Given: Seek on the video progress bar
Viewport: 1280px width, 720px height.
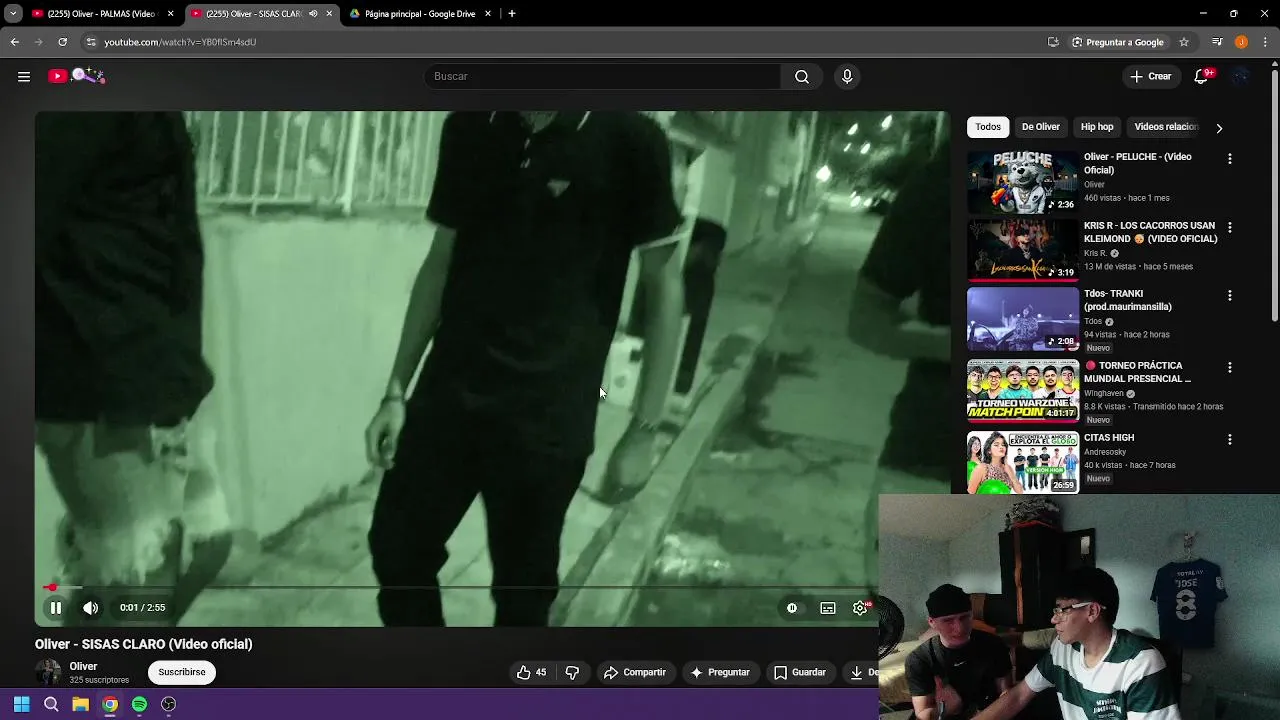Looking at the screenshot, I should (x=456, y=588).
